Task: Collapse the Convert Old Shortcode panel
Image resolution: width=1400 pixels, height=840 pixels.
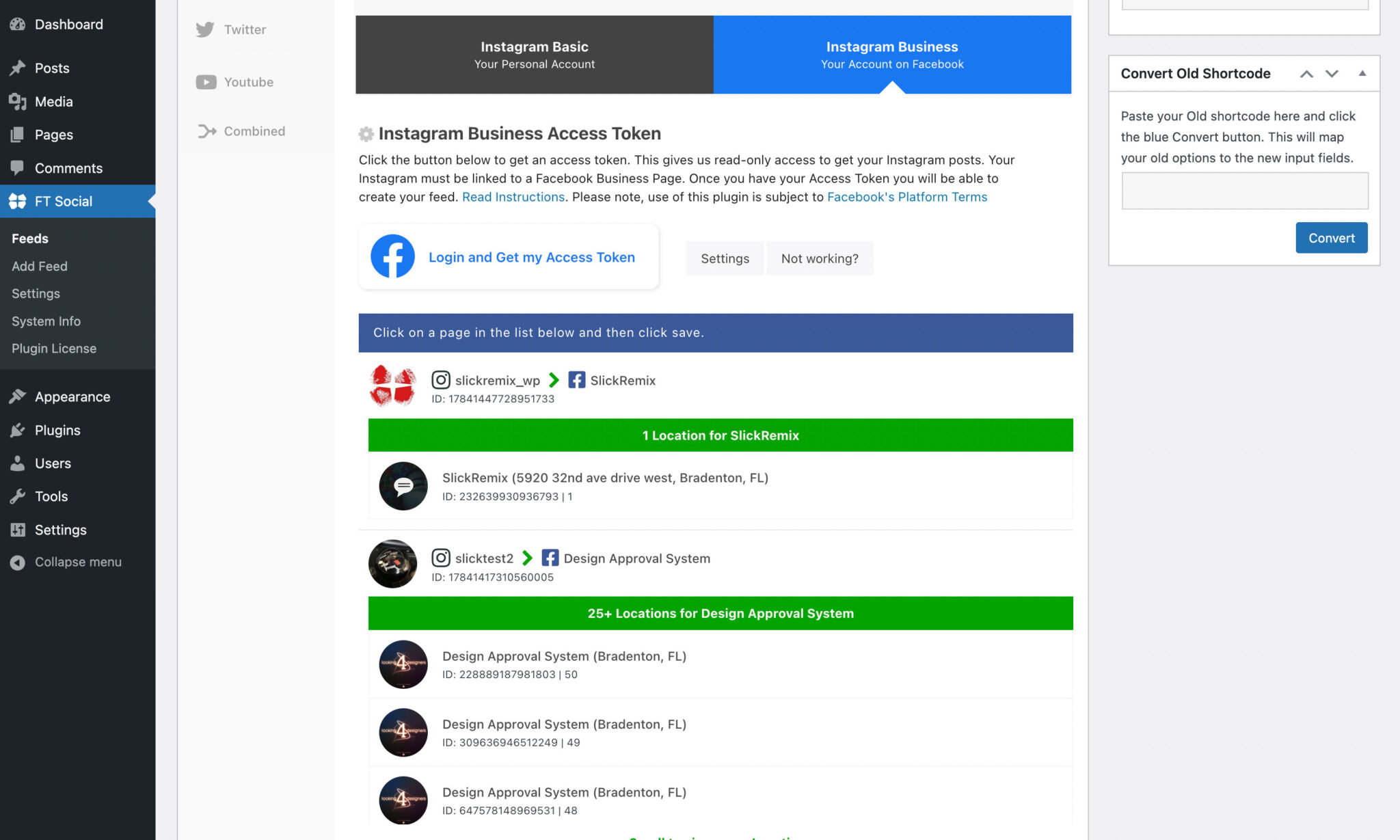Action: click(1362, 73)
